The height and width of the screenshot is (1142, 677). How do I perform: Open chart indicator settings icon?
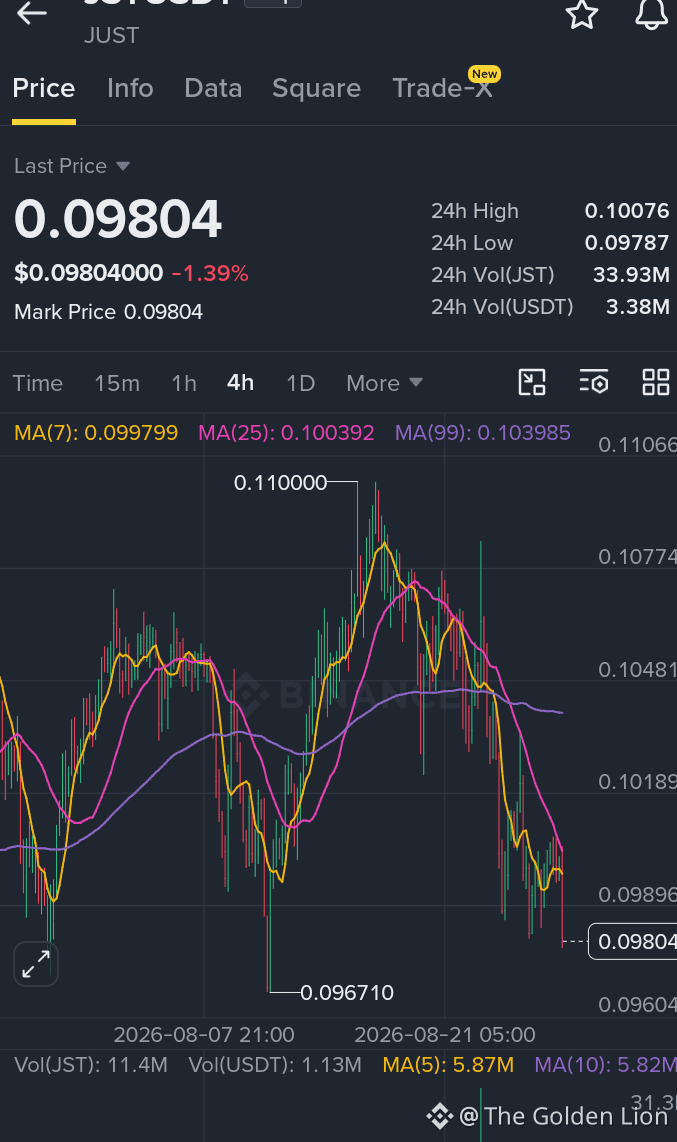tap(593, 382)
